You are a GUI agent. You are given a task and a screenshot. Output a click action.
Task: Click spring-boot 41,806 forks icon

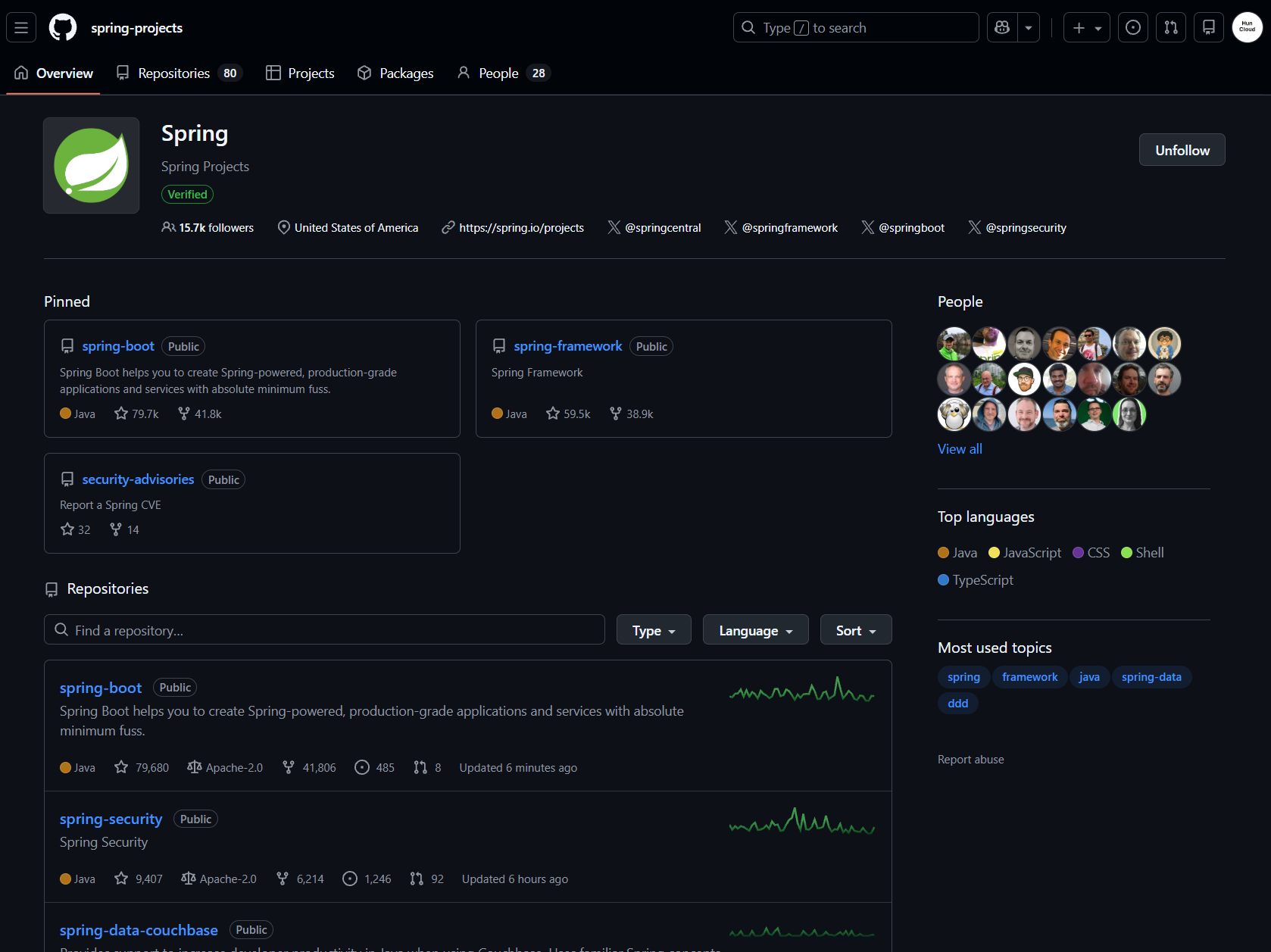(x=289, y=767)
